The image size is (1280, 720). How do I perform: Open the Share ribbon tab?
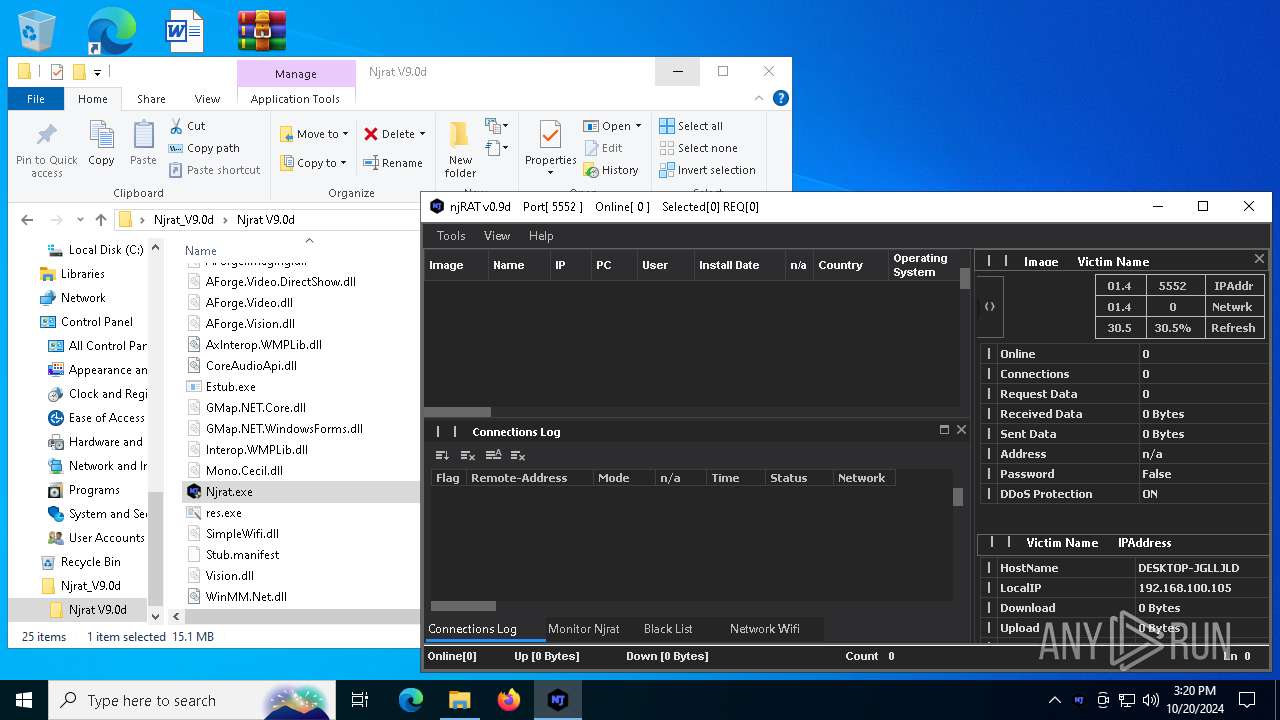(151, 99)
